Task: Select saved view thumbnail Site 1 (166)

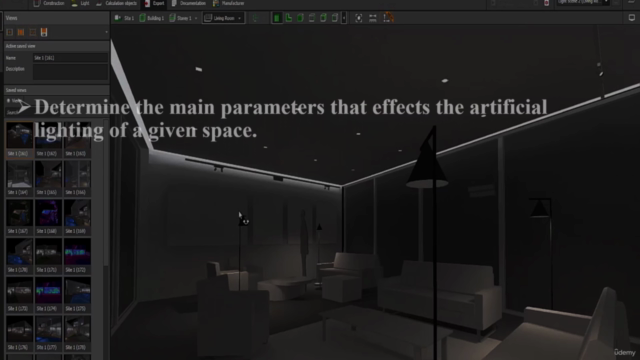Action: tap(77, 178)
